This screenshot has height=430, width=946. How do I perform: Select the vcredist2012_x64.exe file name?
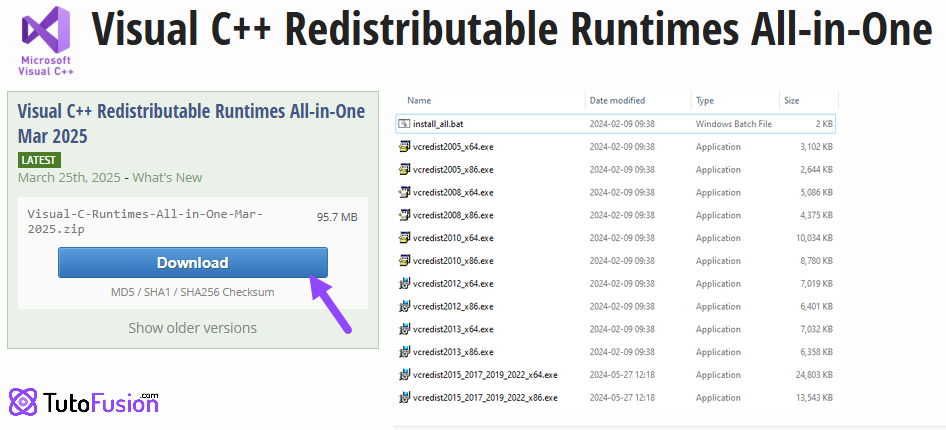pos(453,283)
